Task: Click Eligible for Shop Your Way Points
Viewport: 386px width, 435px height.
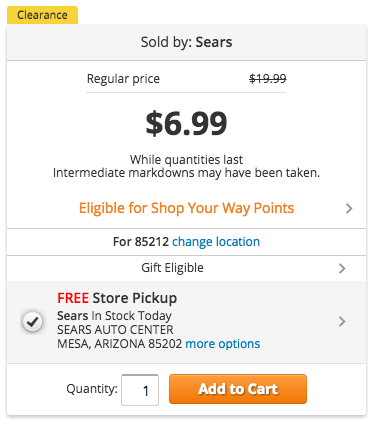Action: (186, 208)
